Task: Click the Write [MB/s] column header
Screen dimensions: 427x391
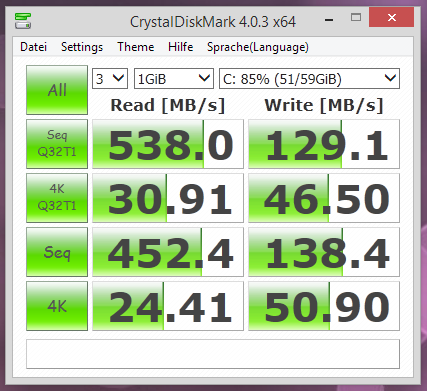Action: click(x=324, y=105)
